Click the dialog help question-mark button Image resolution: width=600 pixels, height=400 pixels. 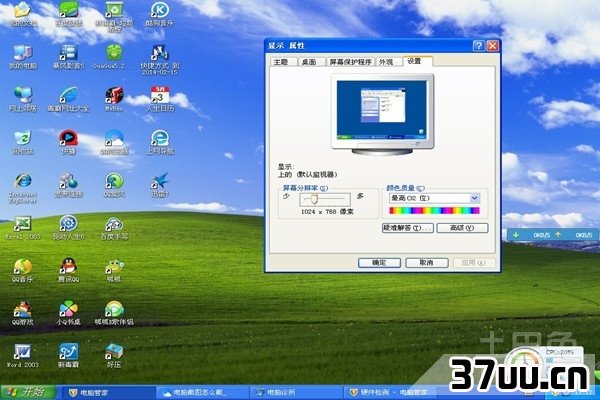click(x=478, y=46)
